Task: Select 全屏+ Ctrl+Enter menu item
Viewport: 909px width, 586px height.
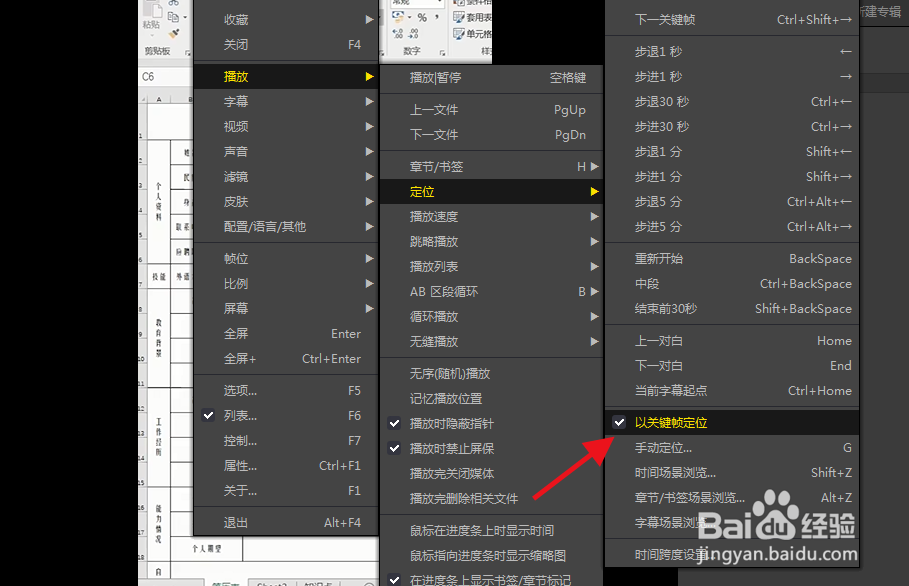Action: (286, 358)
